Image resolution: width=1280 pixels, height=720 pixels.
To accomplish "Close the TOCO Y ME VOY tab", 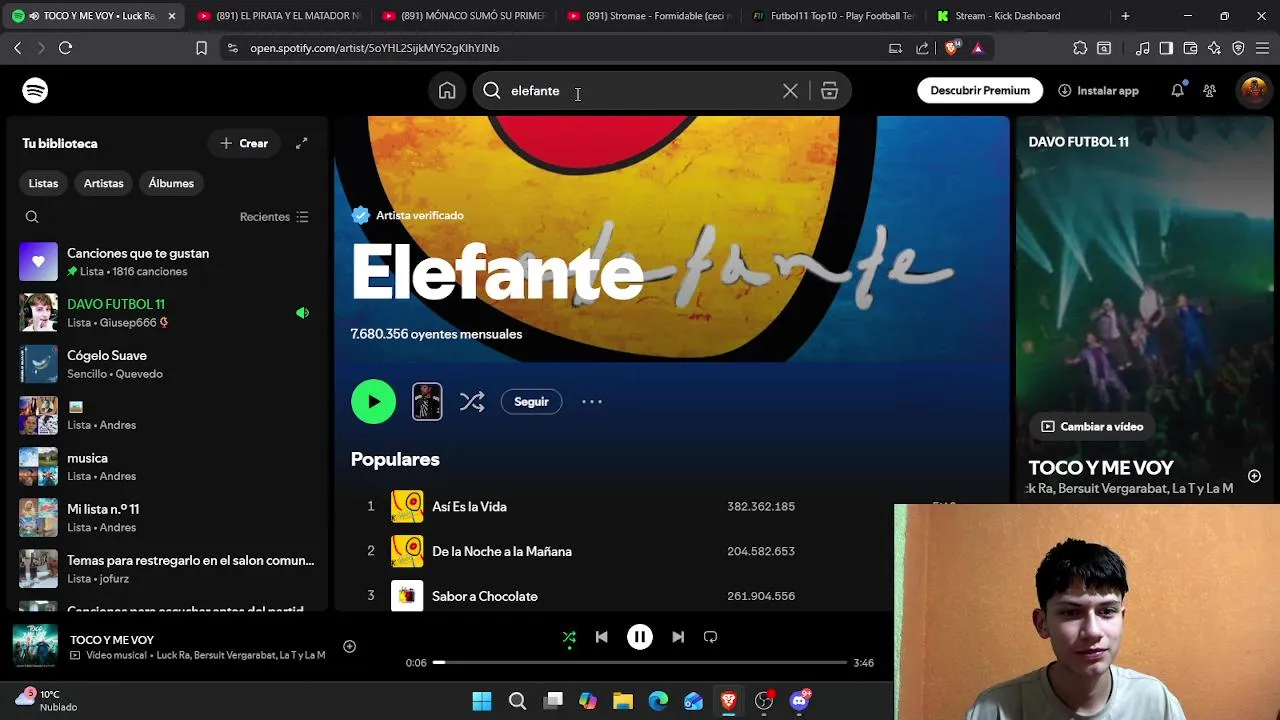I will point(171,16).
